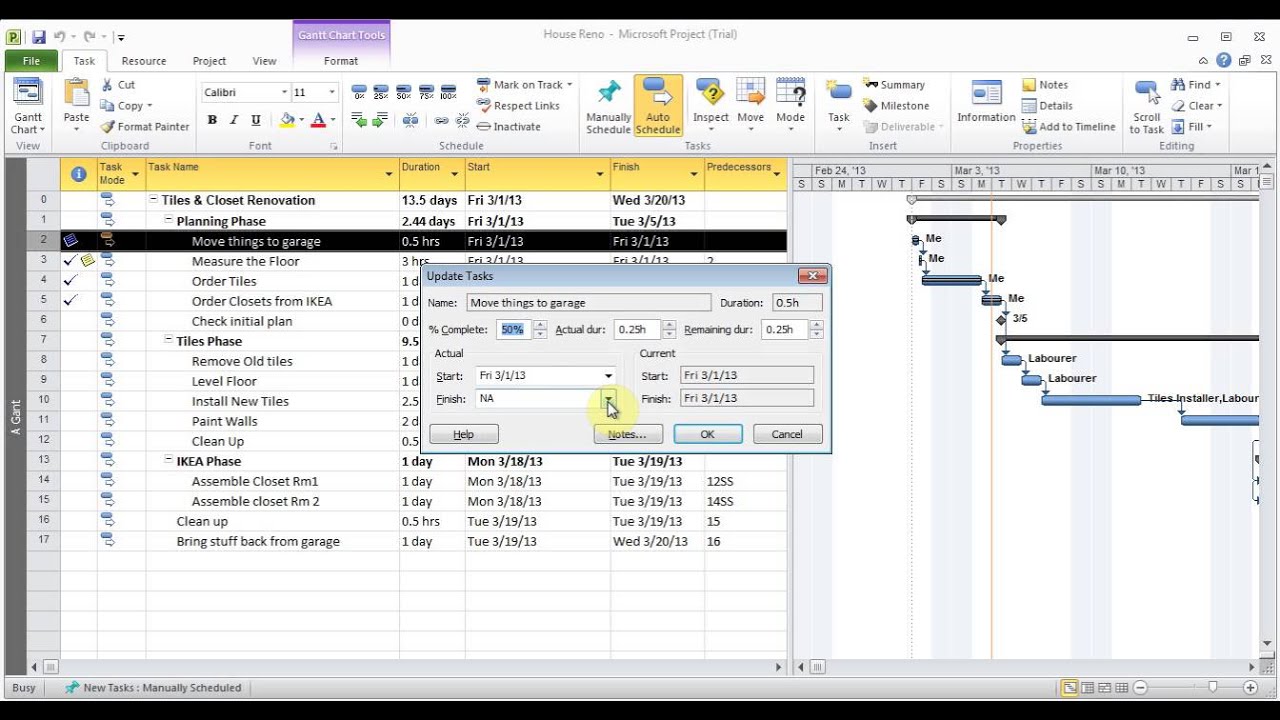
Task: Click OK in Update Tasks dialog
Action: click(707, 434)
